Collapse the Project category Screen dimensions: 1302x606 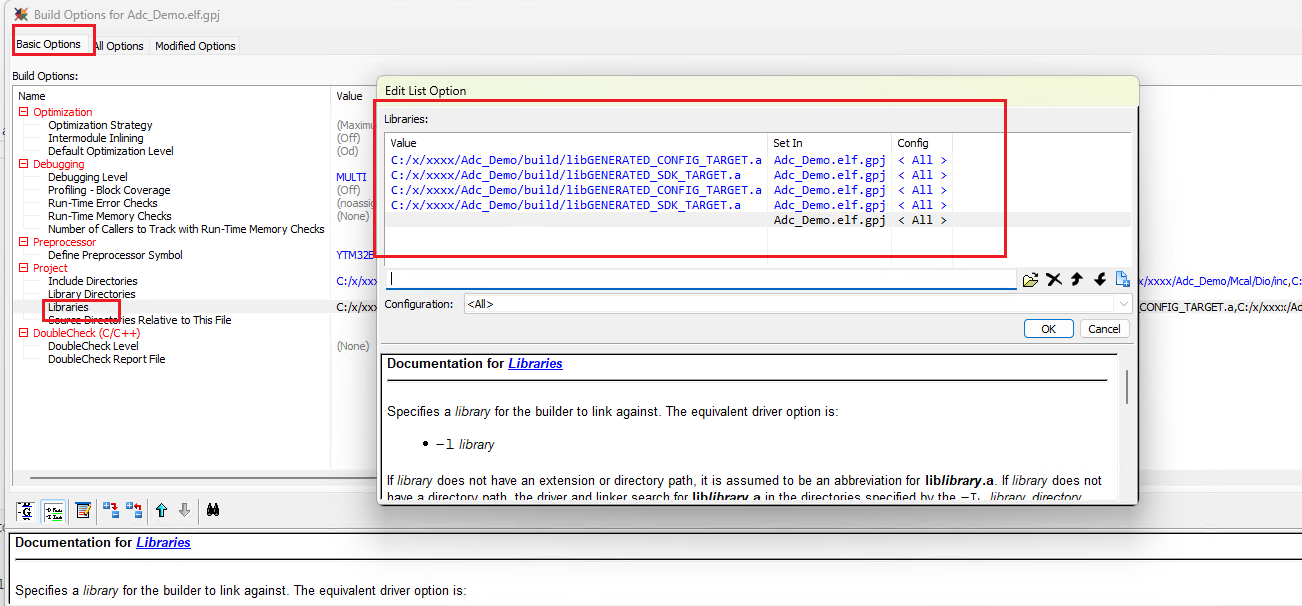coord(24,268)
